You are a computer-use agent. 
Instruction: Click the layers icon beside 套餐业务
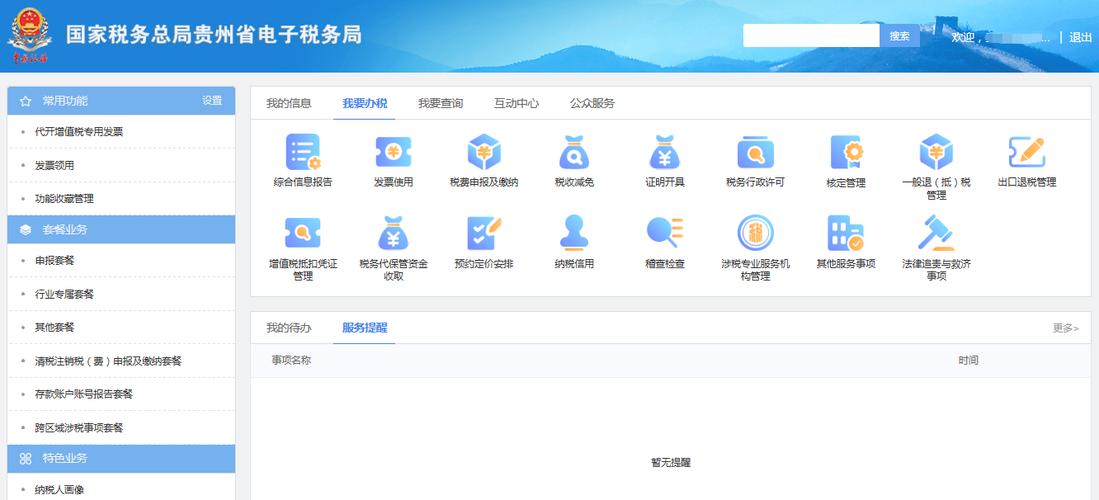pos(26,229)
